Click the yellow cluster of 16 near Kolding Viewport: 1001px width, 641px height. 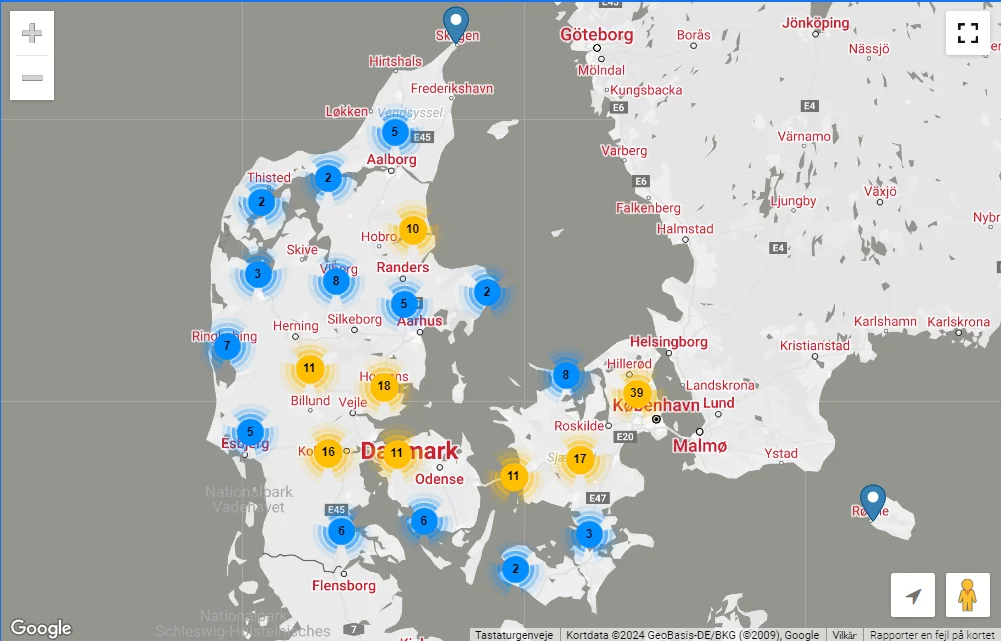[328, 452]
